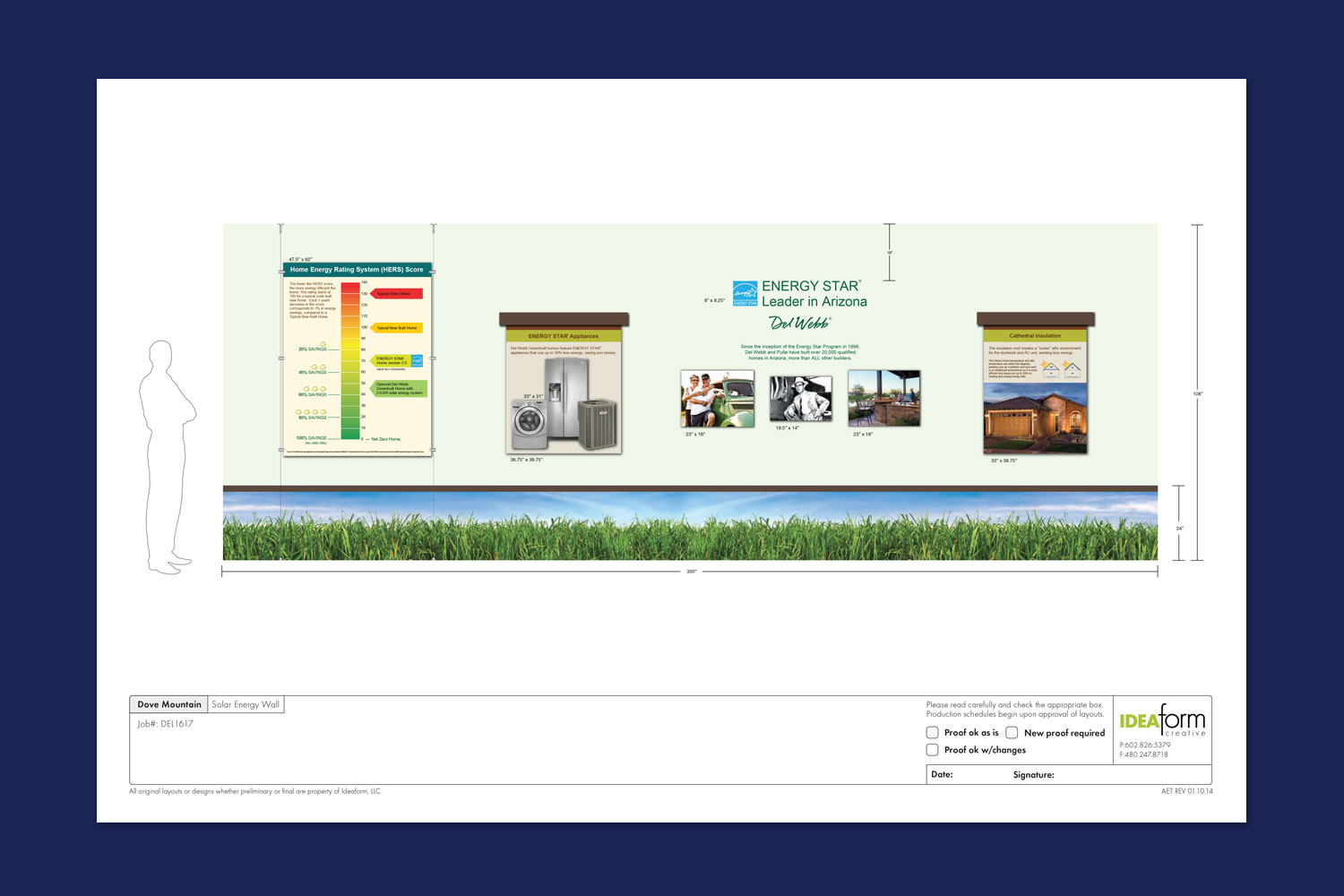Click the 'Job#: DEL1617' text
This screenshot has height=896, width=1344.
coord(165,724)
